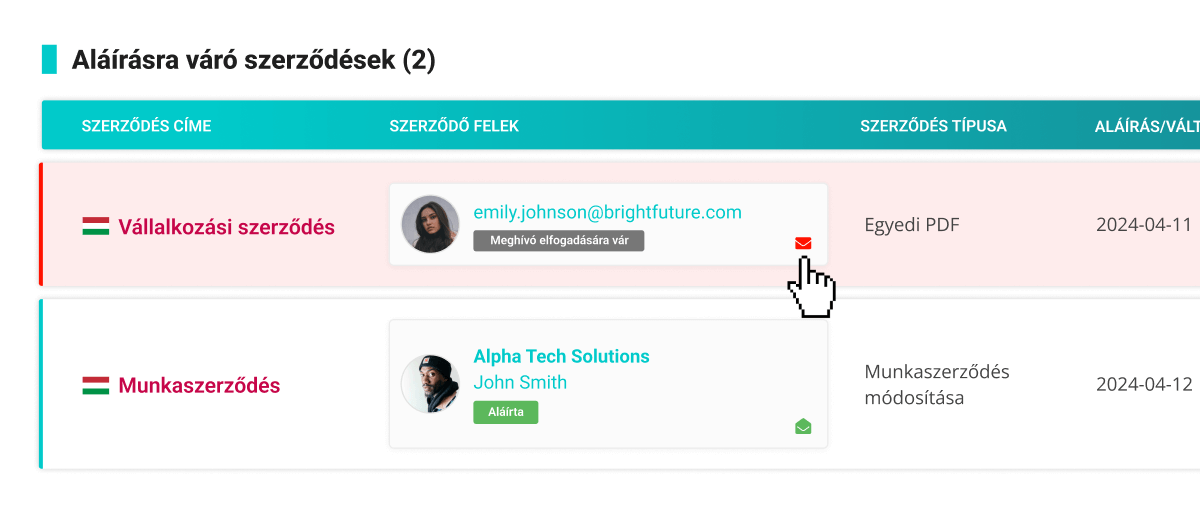
Task: Click the 'Egyedi PDF' contract type cell
Action: click(911, 225)
